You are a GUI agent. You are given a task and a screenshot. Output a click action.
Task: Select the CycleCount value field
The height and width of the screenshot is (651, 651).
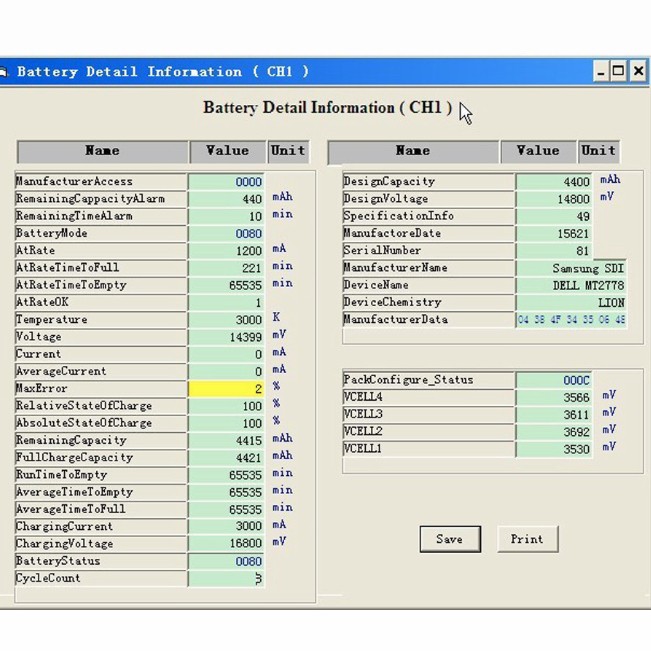(x=226, y=579)
